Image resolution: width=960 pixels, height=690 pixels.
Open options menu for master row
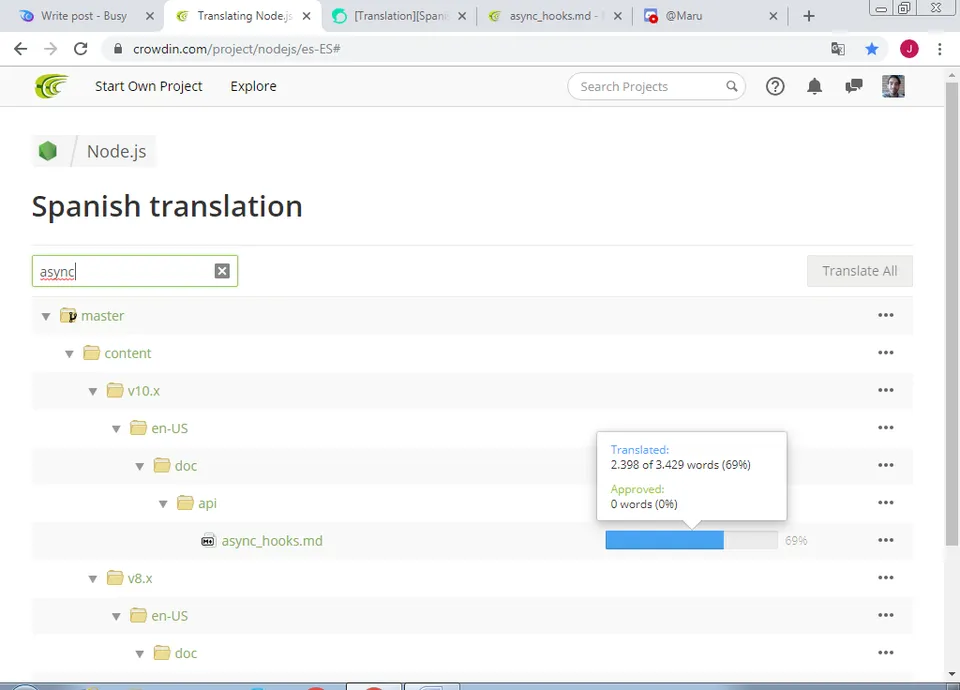[x=886, y=315]
